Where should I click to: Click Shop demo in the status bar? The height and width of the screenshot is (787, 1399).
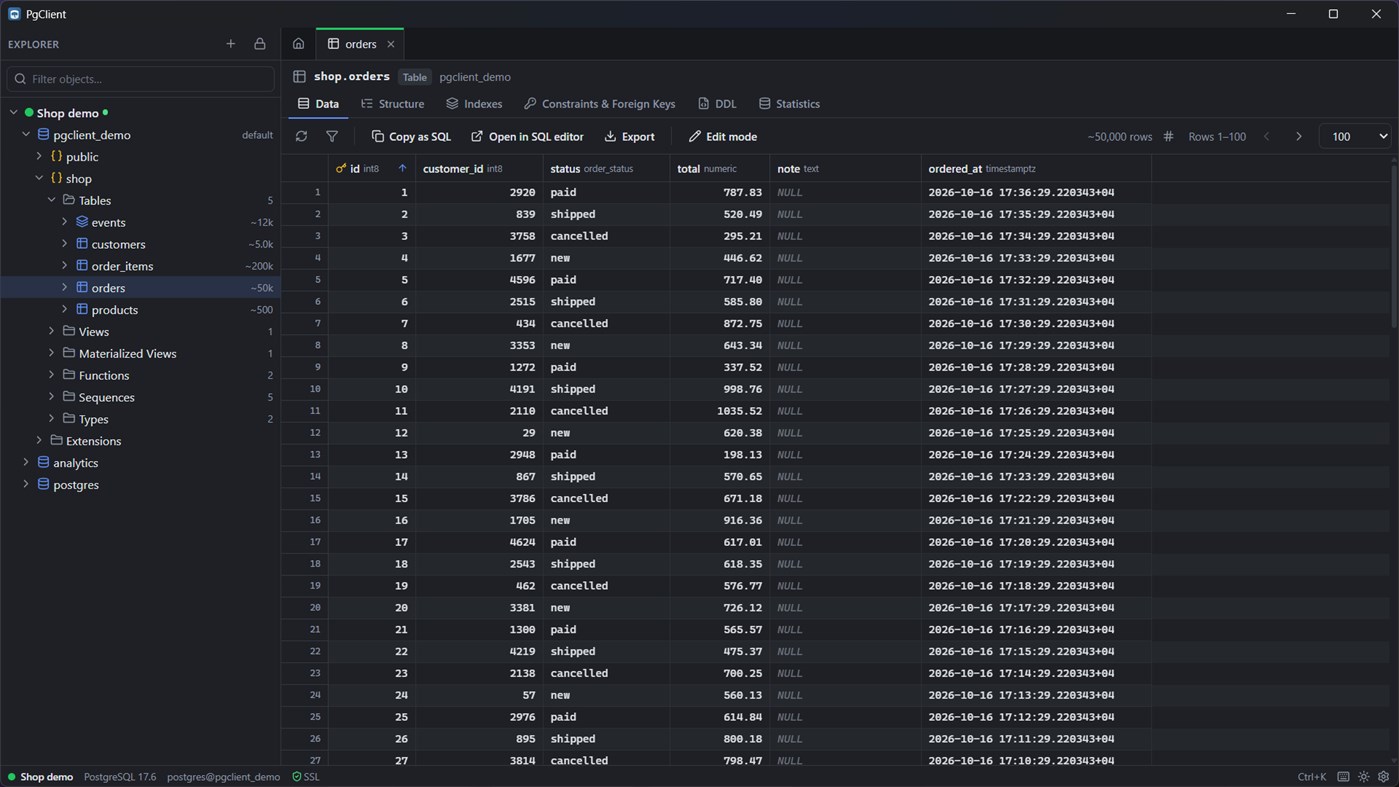point(40,777)
